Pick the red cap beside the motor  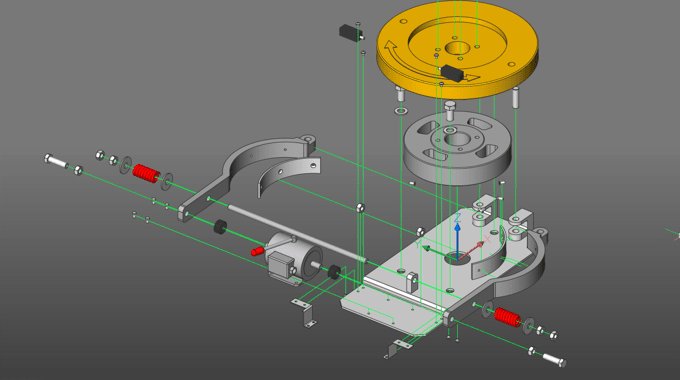click(258, 251)
